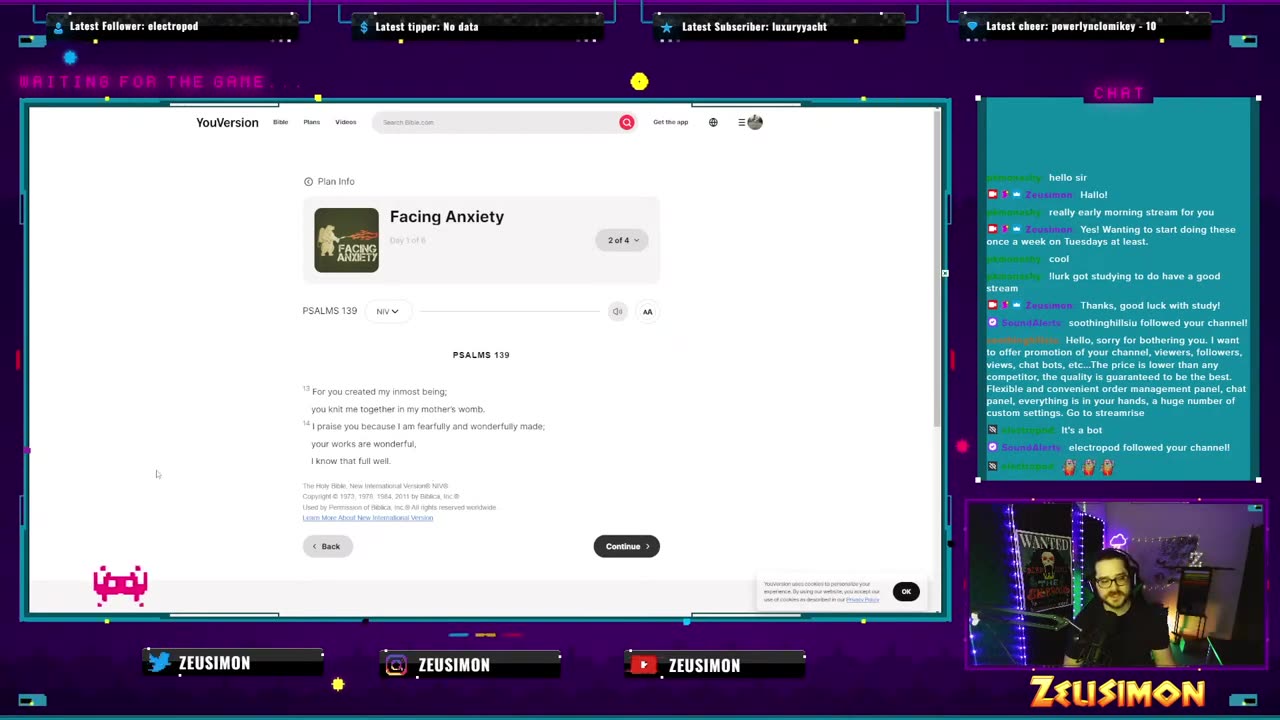Click the Plan Info link text
The image size is (1280, 720).
pyautogui.click(x=336, y=181)
